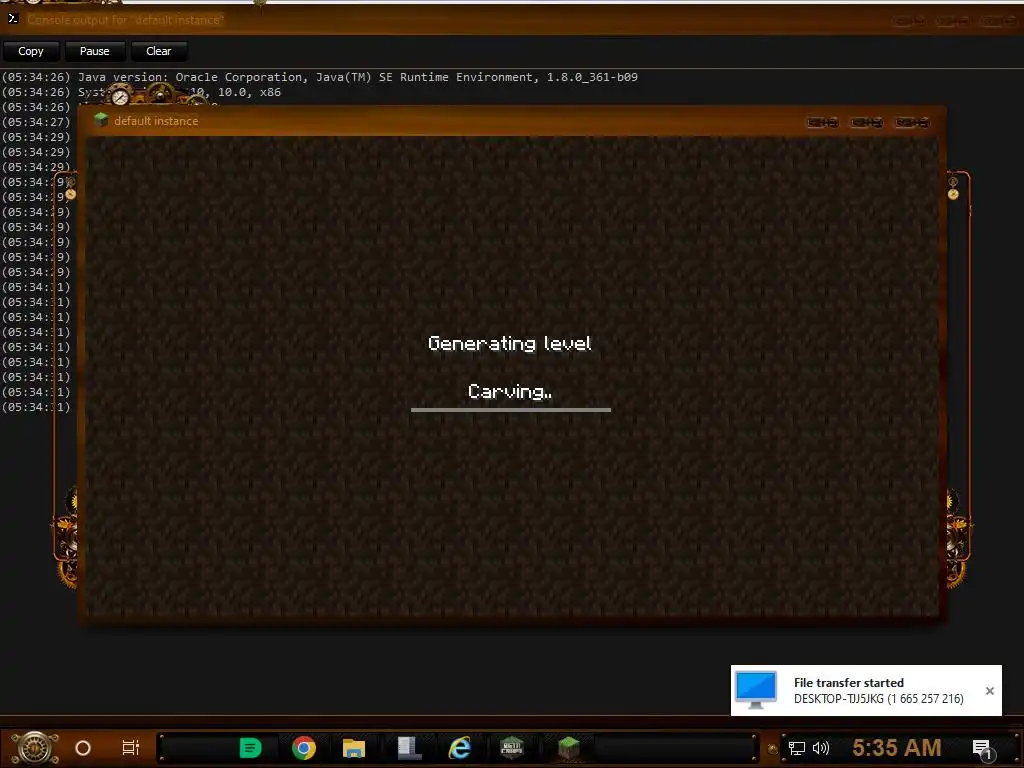Open the white document app on taskbar
Viewport: 1024px width, 768px height.
coord(409,748)
